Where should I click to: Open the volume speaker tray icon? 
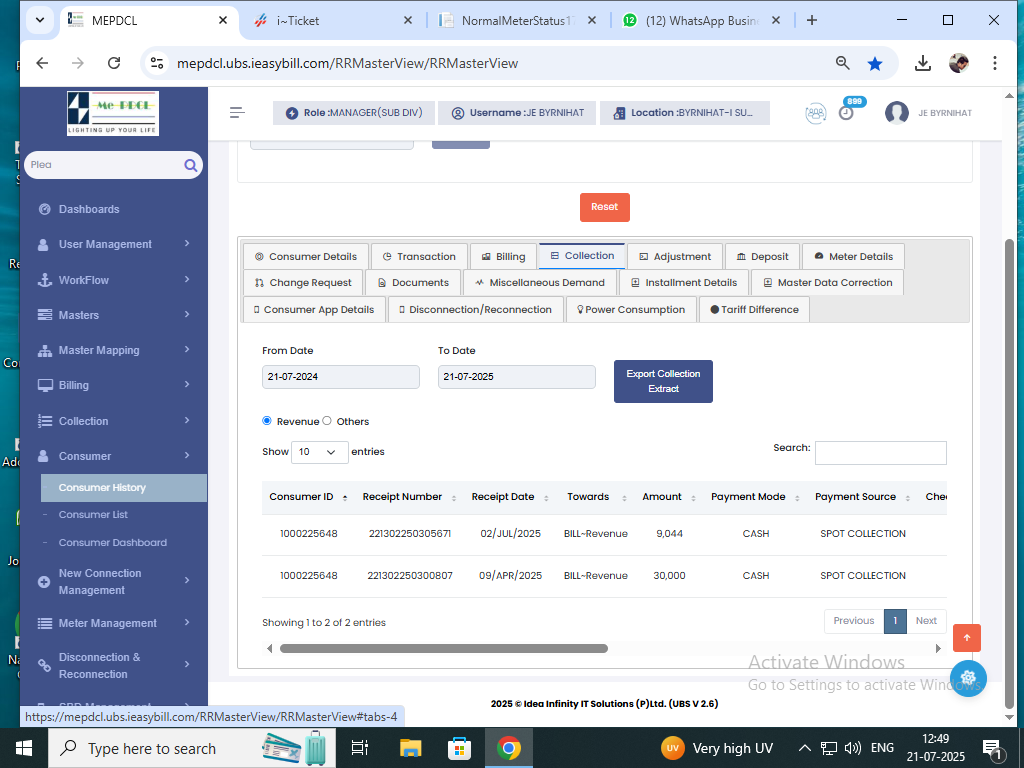[852, 748]
